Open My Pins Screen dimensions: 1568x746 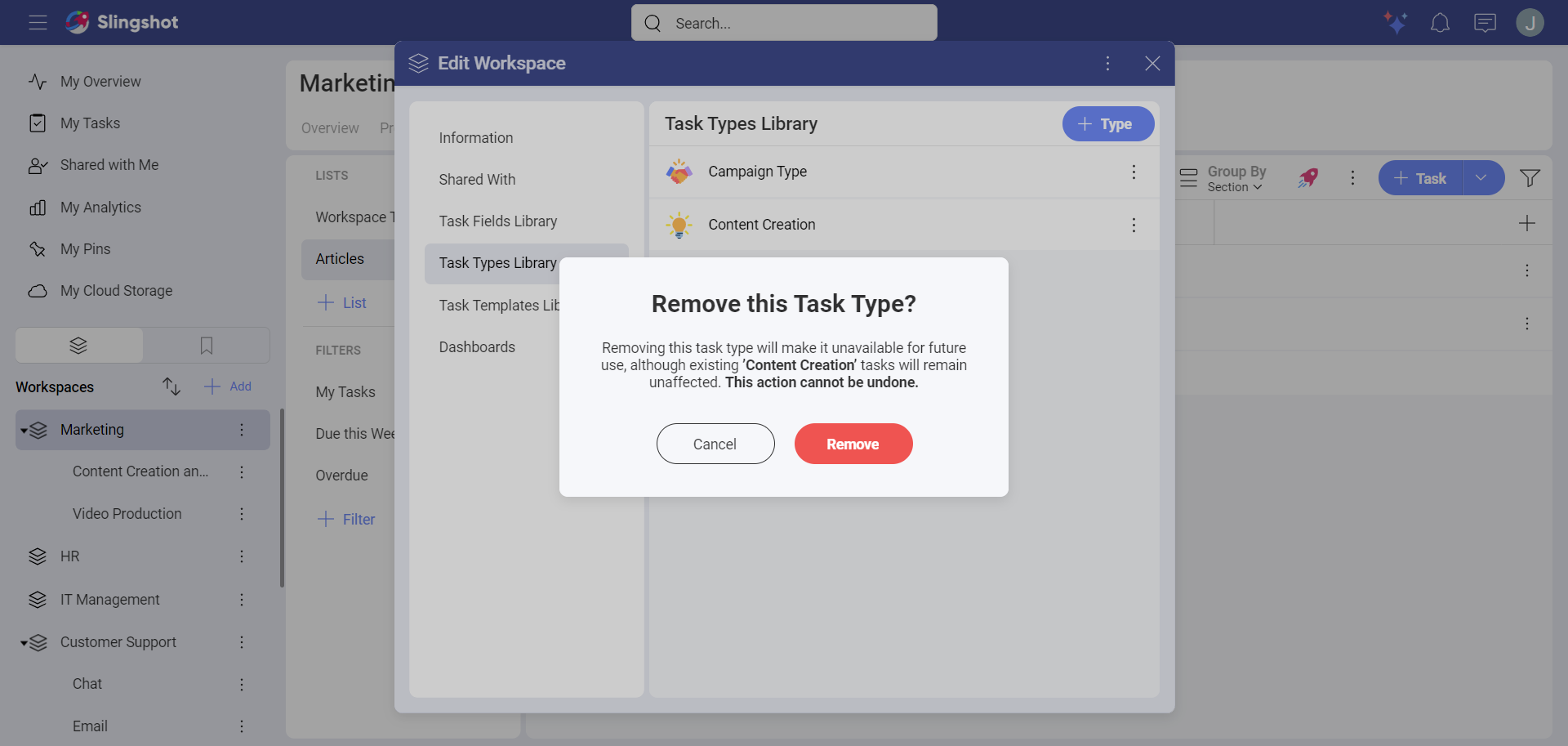85,249
